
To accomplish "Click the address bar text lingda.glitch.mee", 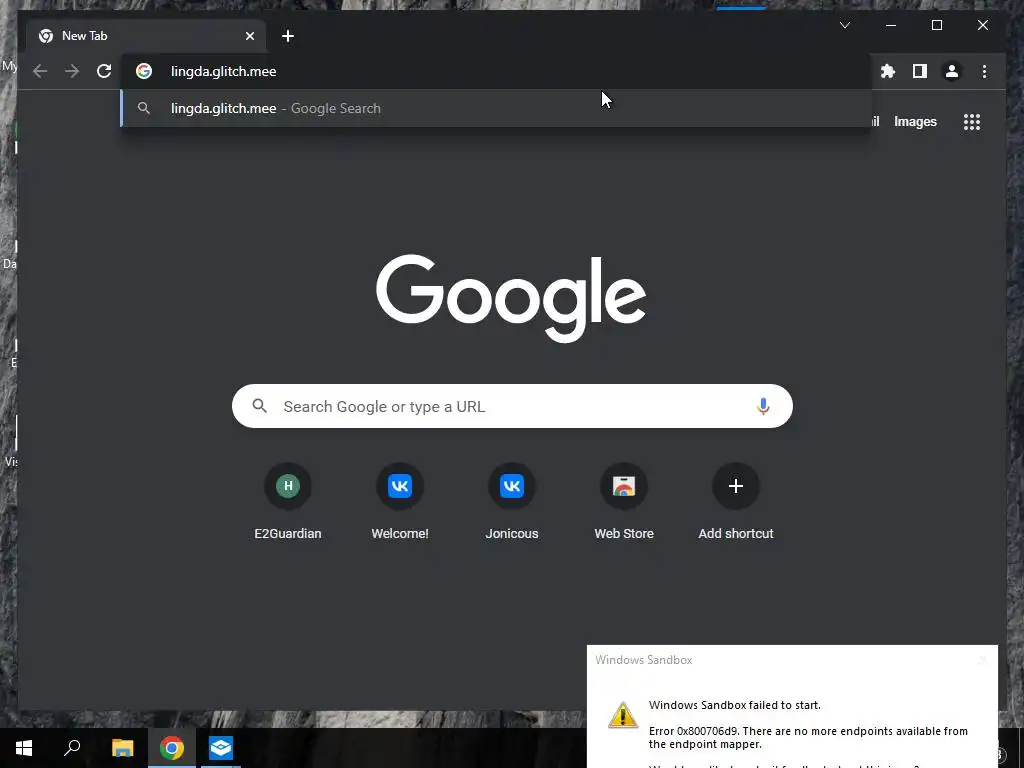I will pos(223,71).
